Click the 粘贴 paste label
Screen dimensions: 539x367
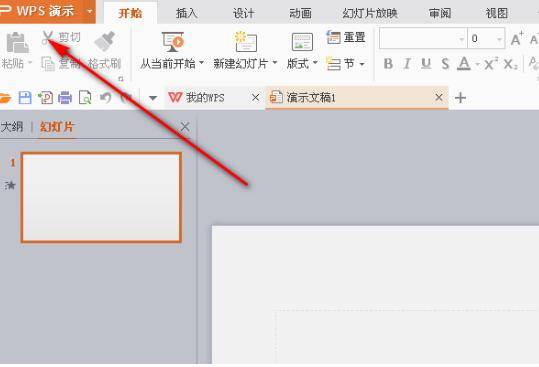(x=12, y=63)
